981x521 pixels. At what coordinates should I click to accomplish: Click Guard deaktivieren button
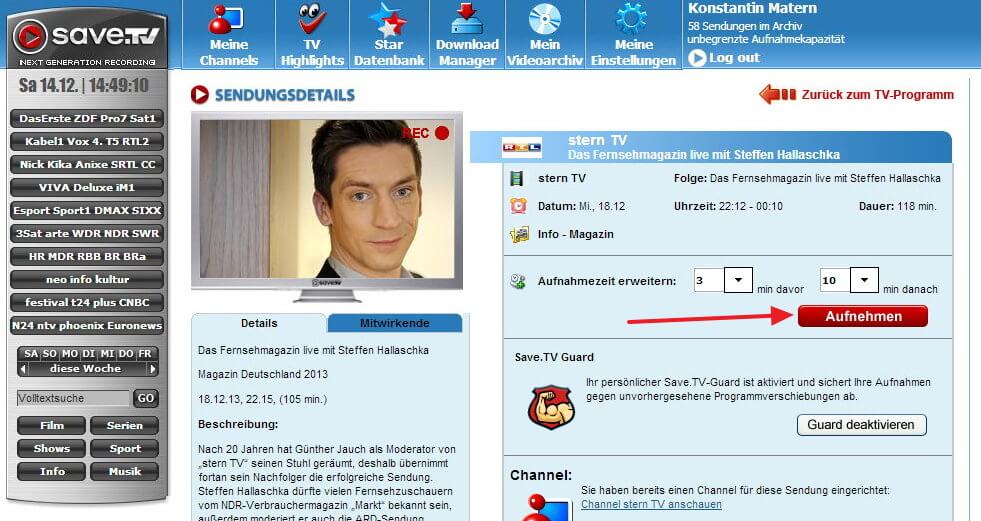click(x=861, y=425)
